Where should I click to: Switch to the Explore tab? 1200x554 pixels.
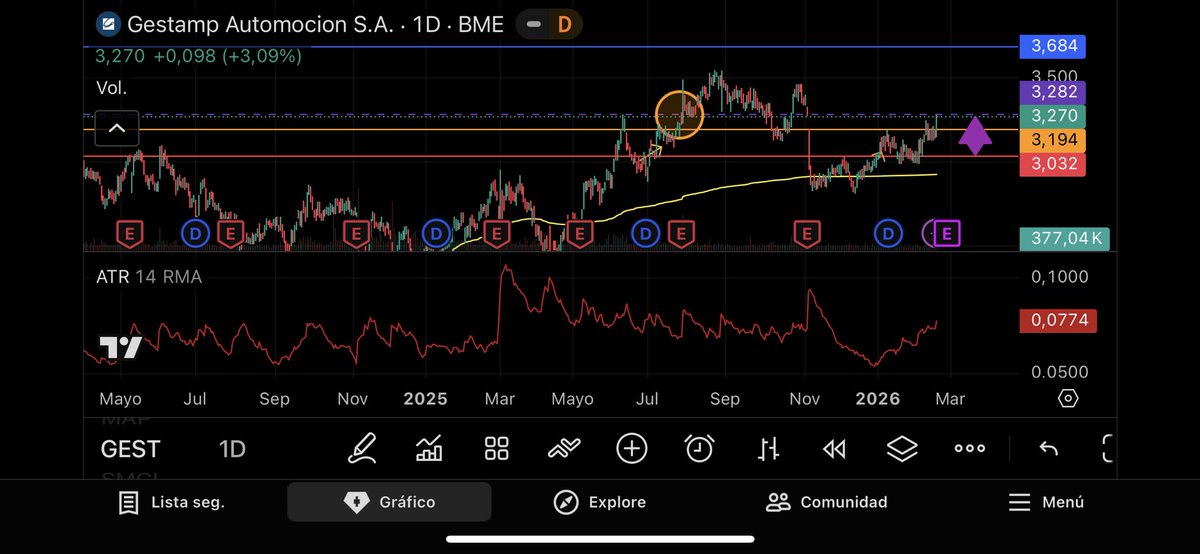click(x=600, y=502)
